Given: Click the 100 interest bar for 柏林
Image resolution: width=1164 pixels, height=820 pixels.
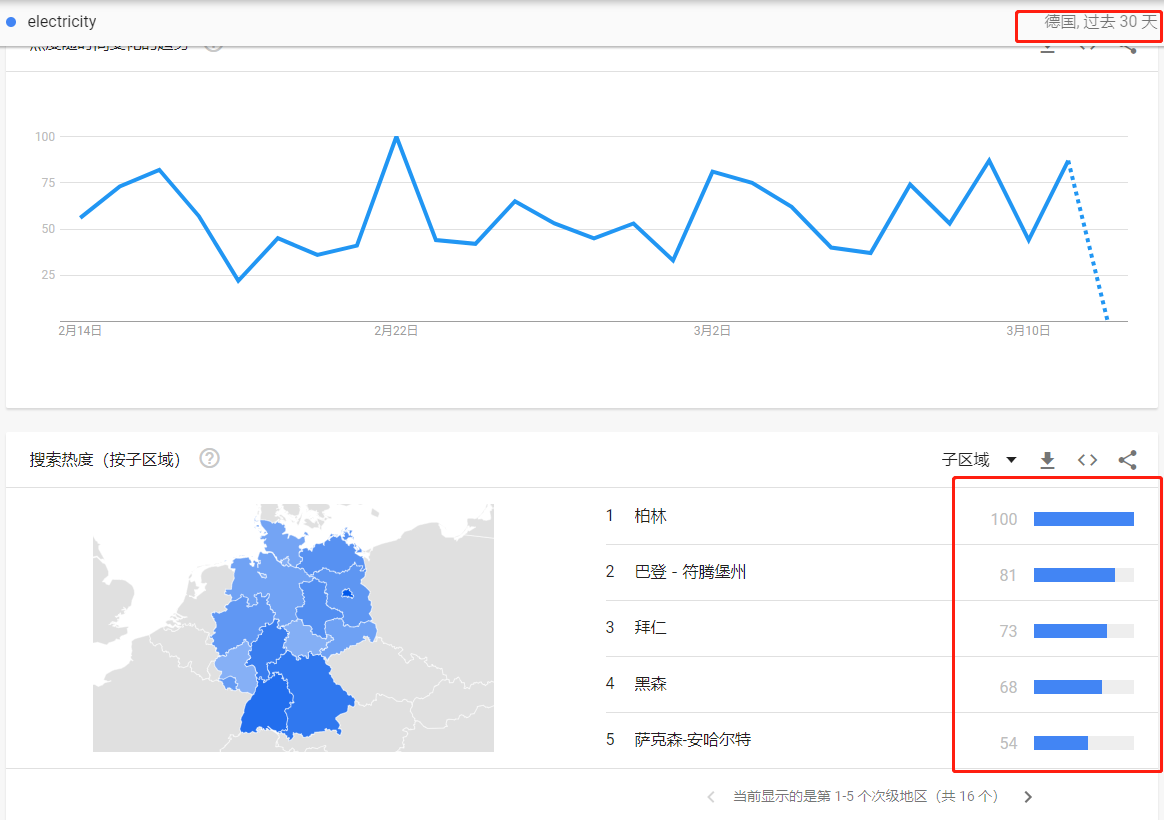Looking at the screenshot, I should (1084, 519).
